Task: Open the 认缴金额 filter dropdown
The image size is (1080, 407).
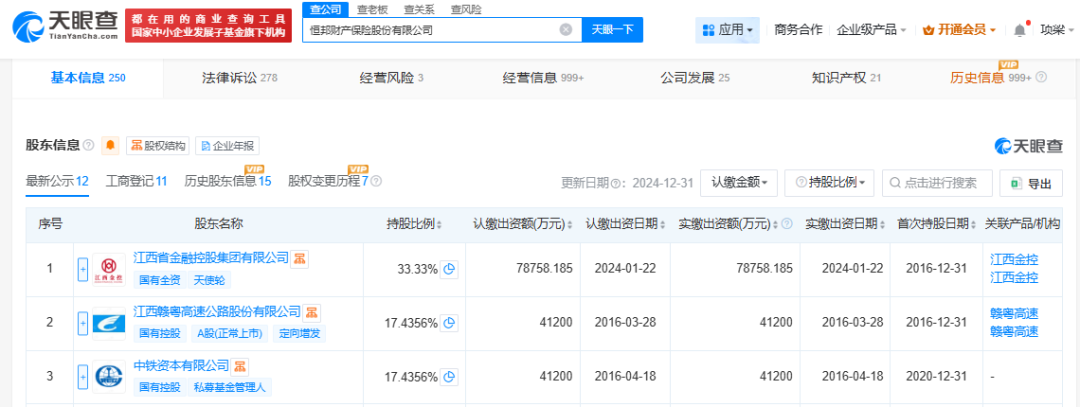Action: pyautogui.click(x=739, y=183)
